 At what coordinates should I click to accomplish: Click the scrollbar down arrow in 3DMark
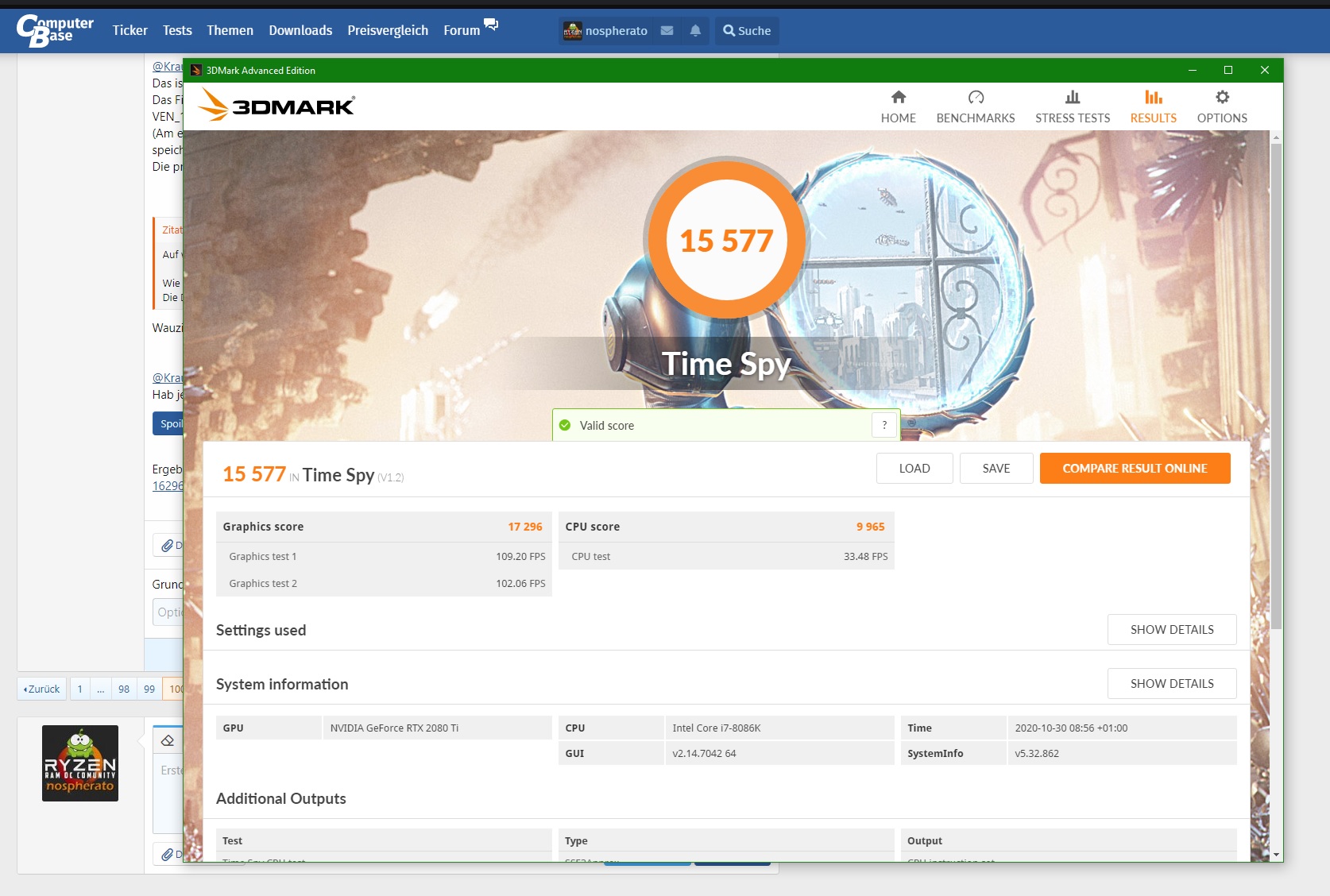[x=1276, y=855]
